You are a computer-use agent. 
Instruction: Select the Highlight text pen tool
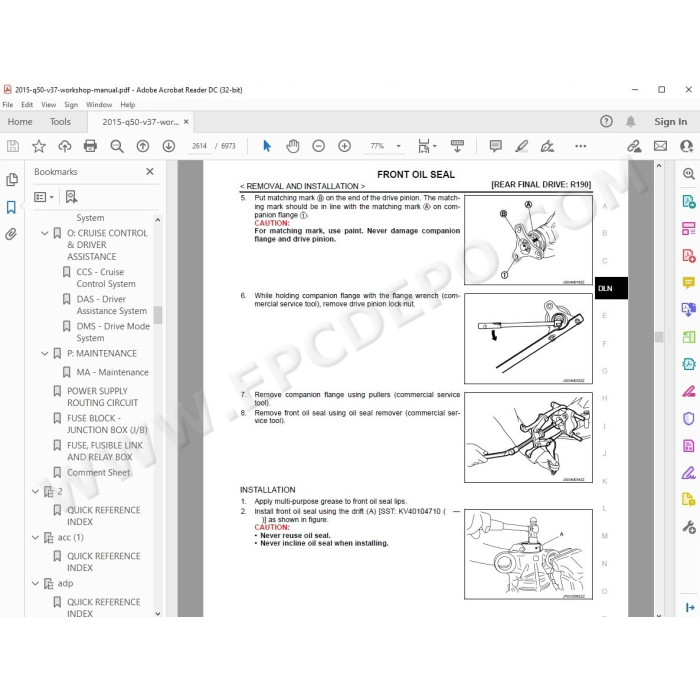(521, 146)
